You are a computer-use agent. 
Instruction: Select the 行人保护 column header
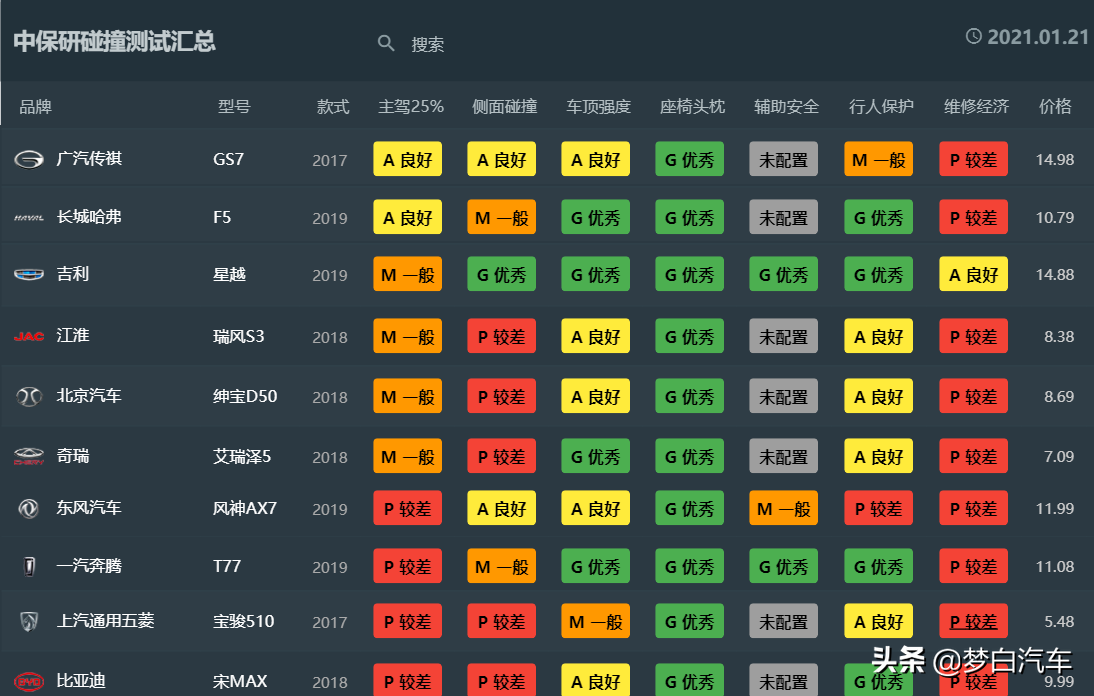click(881, 107)
